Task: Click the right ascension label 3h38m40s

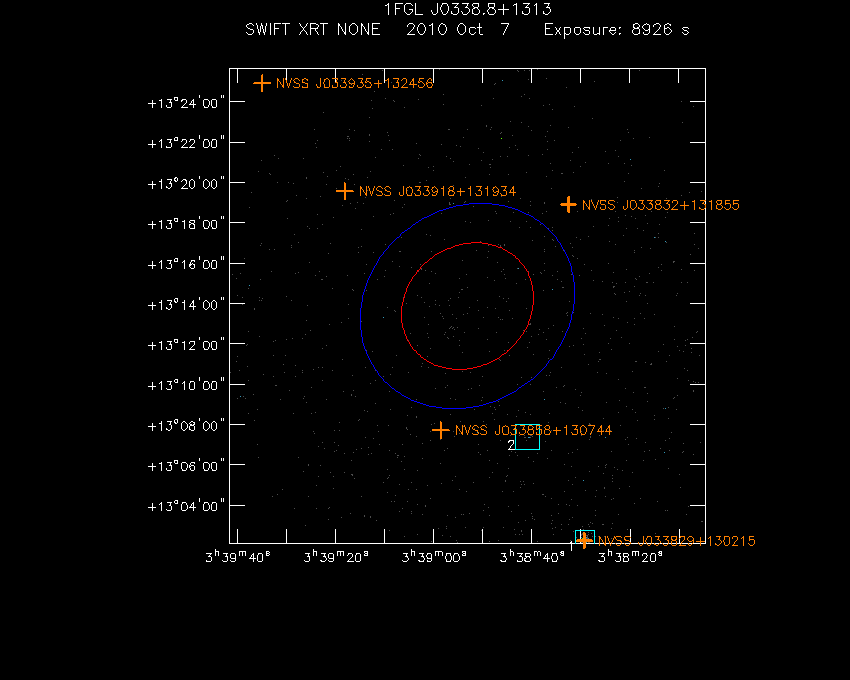Action: point(532,557)
